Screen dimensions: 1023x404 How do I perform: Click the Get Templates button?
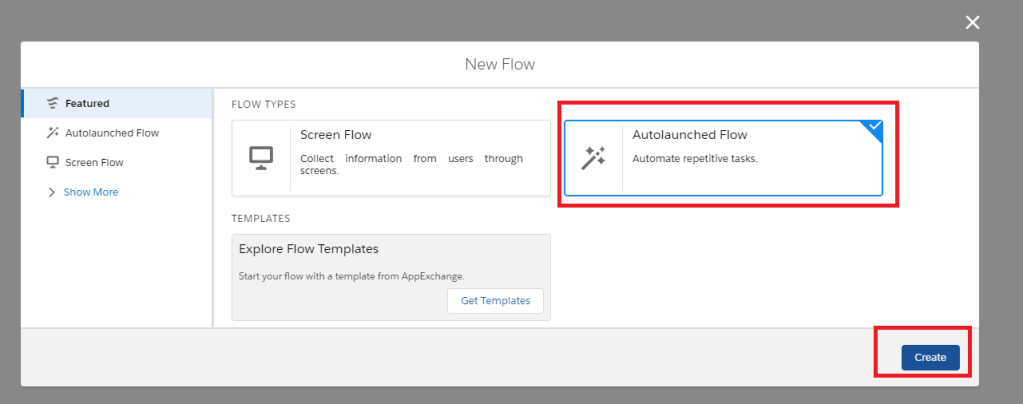point(495,300)
